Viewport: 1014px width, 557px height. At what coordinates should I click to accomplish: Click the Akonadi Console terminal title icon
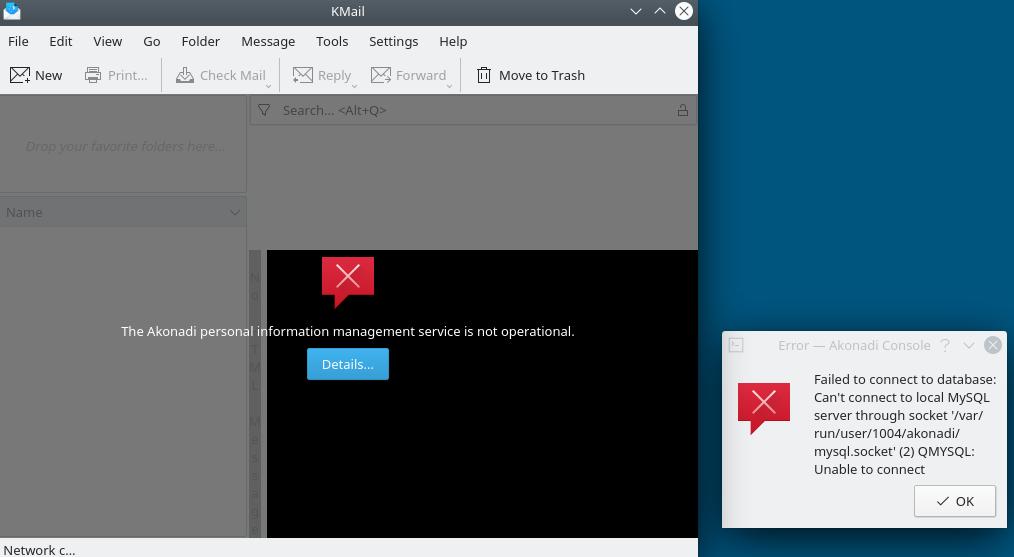point(736,345)
